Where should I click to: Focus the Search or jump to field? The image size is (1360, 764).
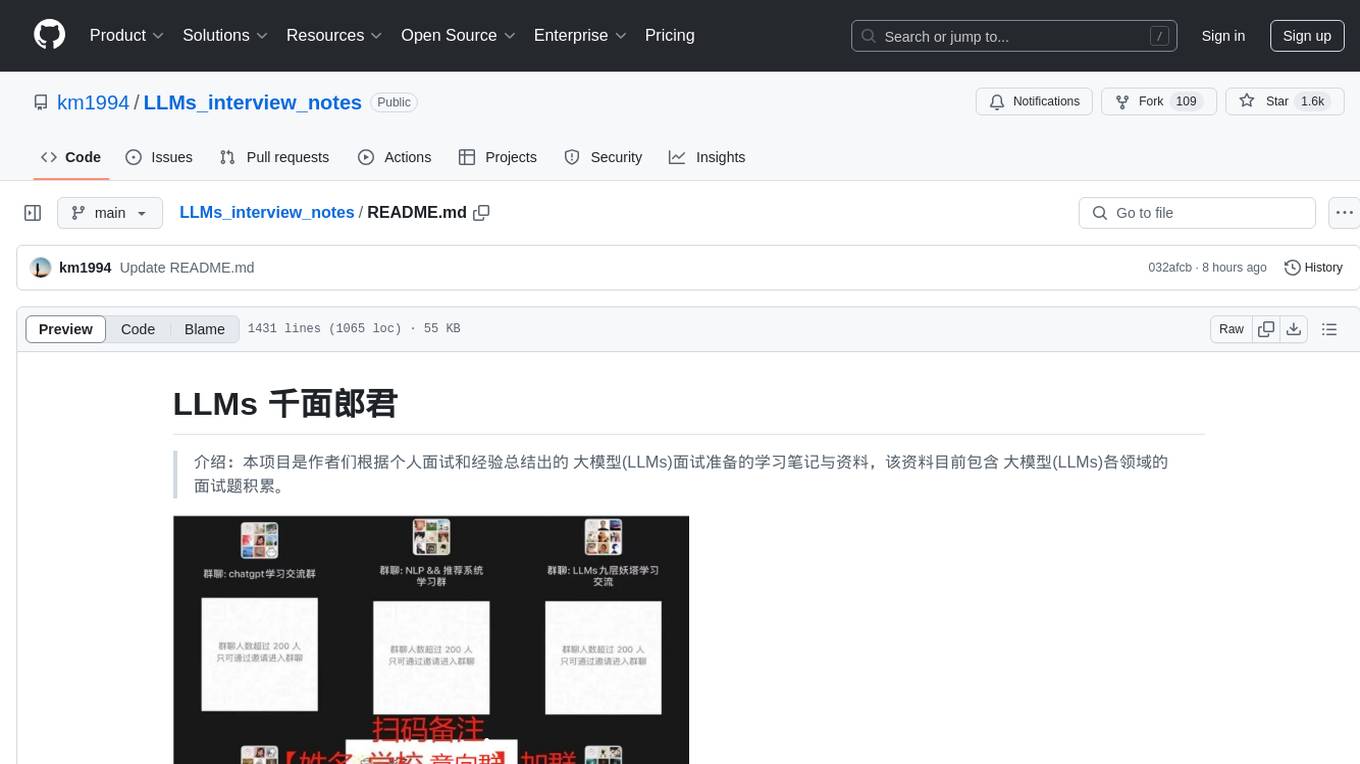pyautogui.click(x=1012, y=36)
